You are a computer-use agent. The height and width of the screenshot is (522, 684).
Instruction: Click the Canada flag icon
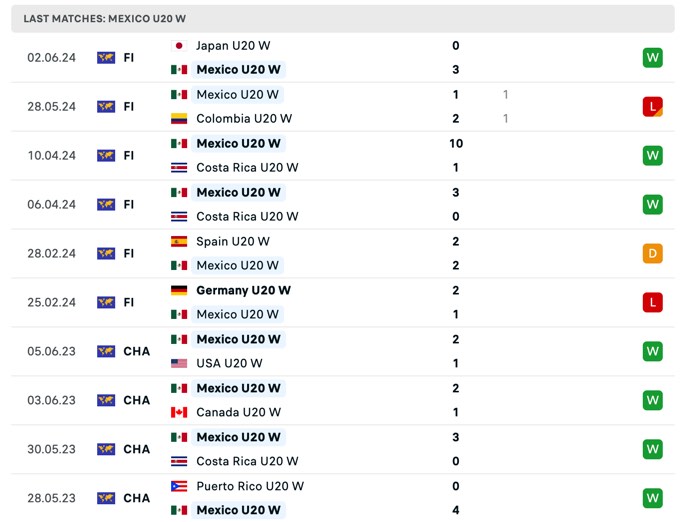pyautogui.click(x=179, y=412)
